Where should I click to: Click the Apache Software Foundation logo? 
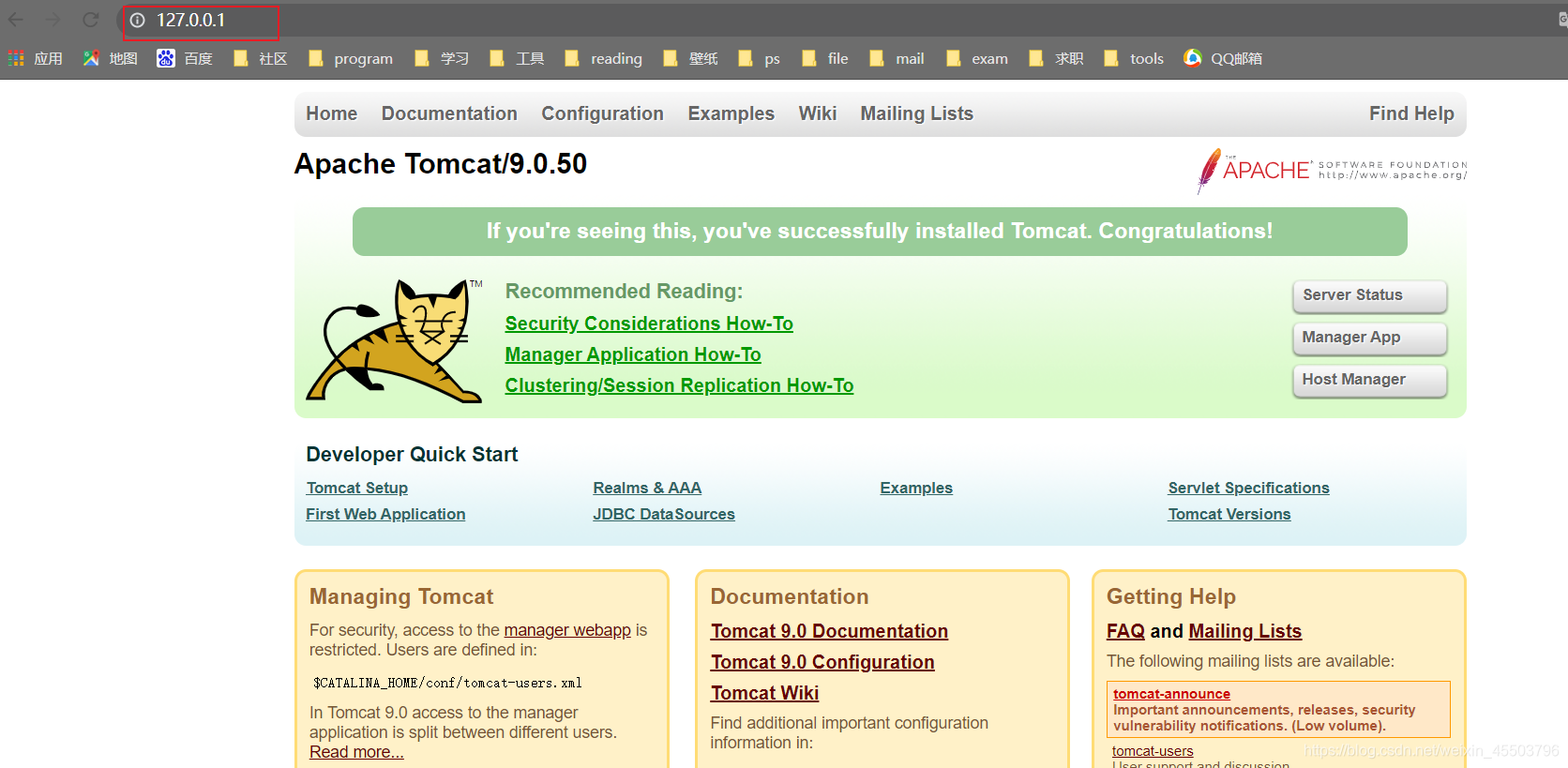(1332, 170)
